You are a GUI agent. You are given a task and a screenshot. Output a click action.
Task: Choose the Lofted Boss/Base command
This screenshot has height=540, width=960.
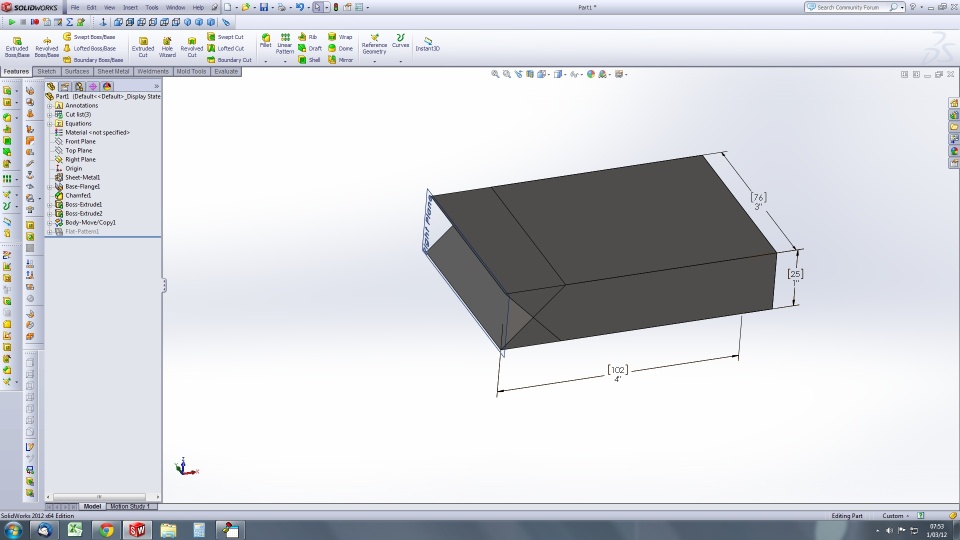click(89, 48)
